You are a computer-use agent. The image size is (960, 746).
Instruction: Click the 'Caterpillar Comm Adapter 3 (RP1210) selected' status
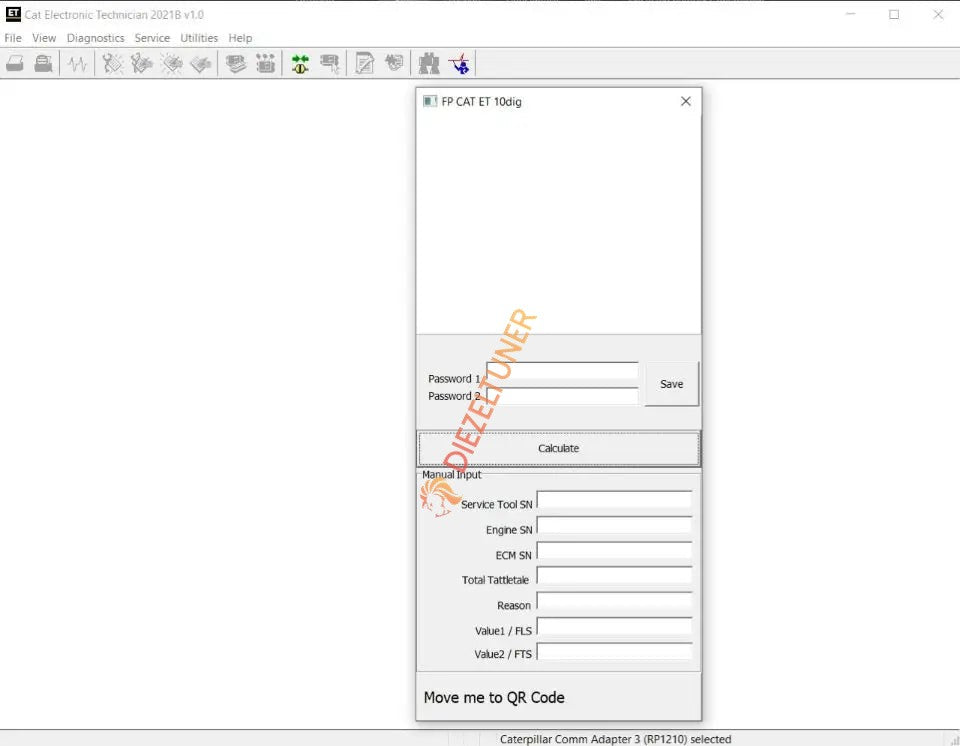[615, 739]
